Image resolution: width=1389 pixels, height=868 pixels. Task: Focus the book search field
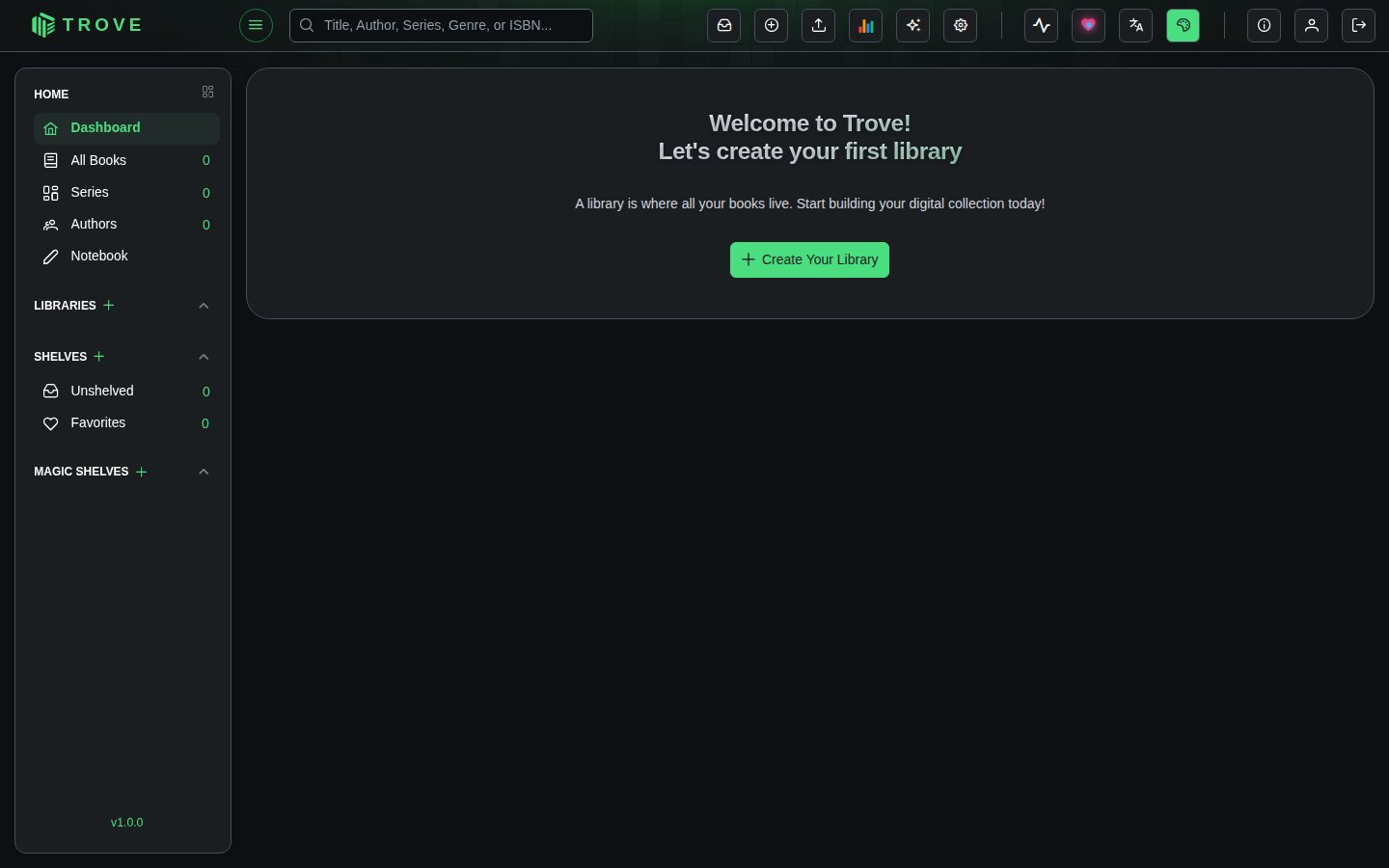(441, 25)
